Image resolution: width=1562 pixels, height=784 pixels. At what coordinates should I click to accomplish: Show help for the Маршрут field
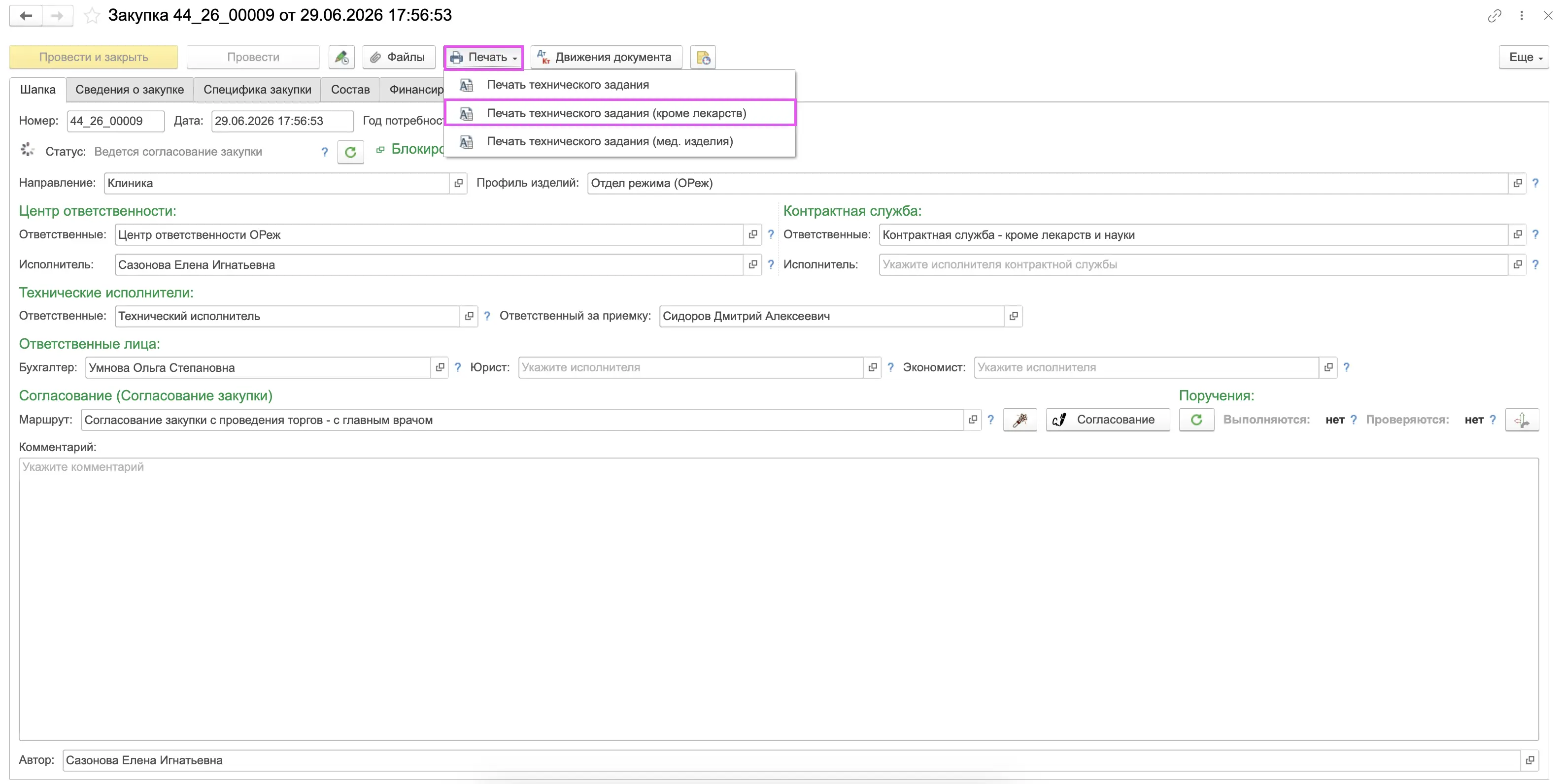(x=990, y=420)
